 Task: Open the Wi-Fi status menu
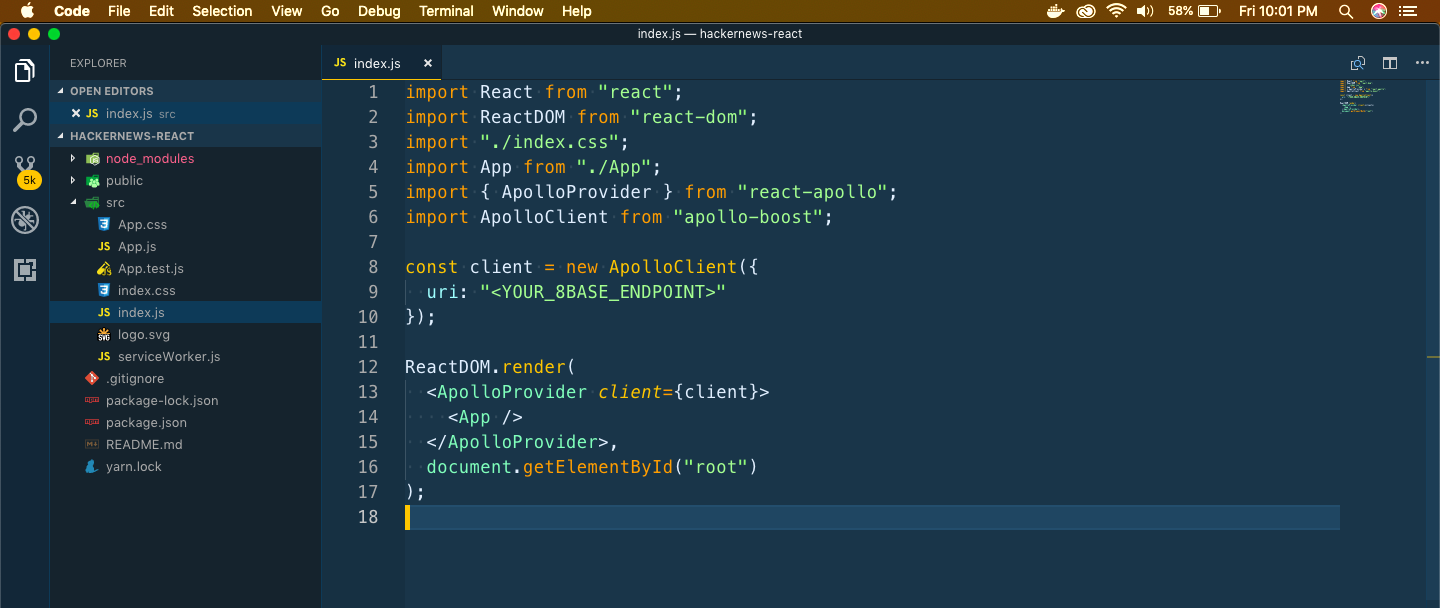[x=1116, y=11]
